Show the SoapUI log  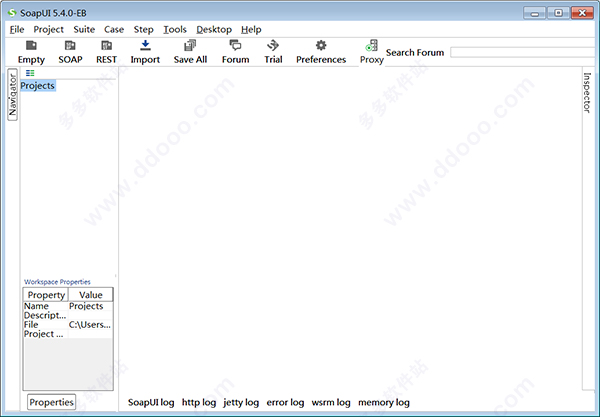tap(151, 402)
